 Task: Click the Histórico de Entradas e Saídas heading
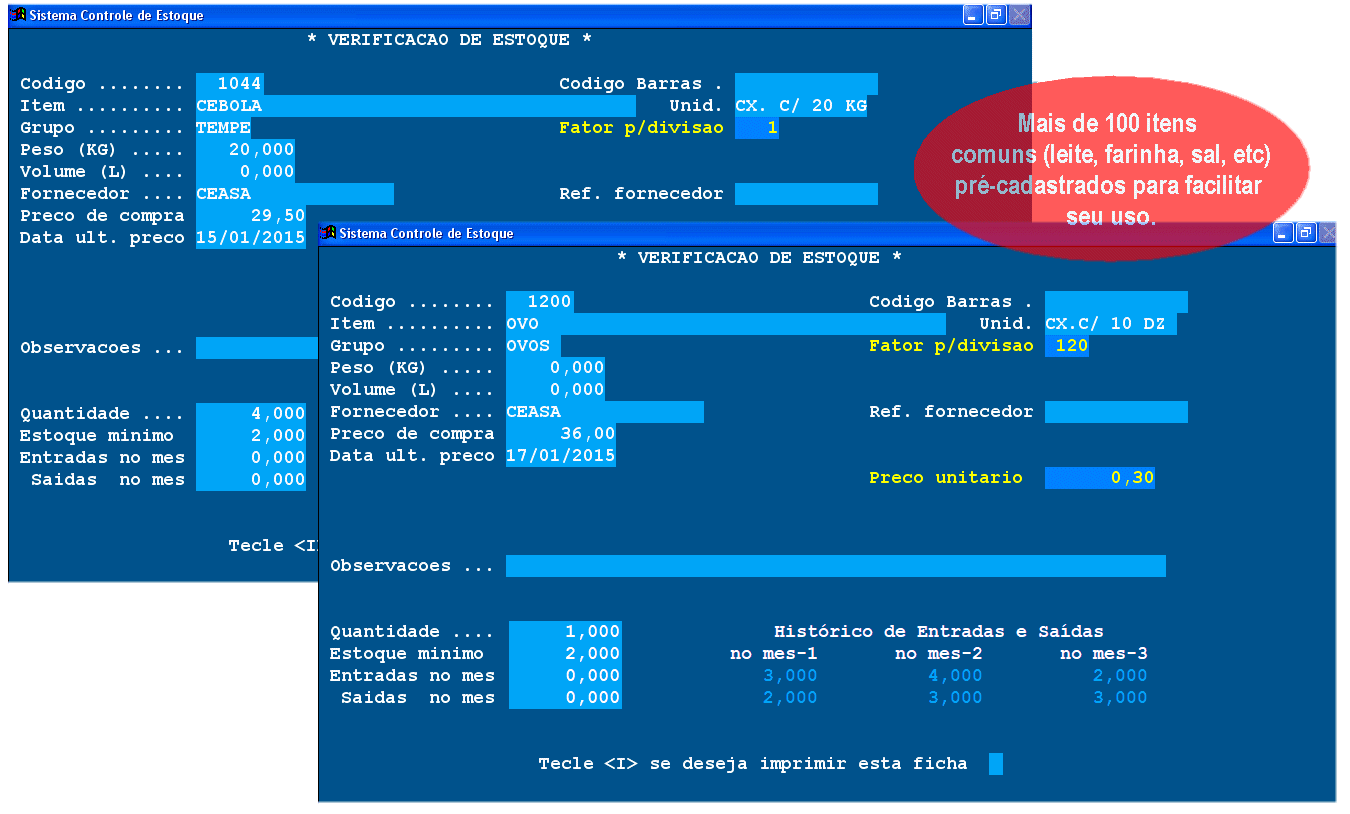tap(939, 632)
